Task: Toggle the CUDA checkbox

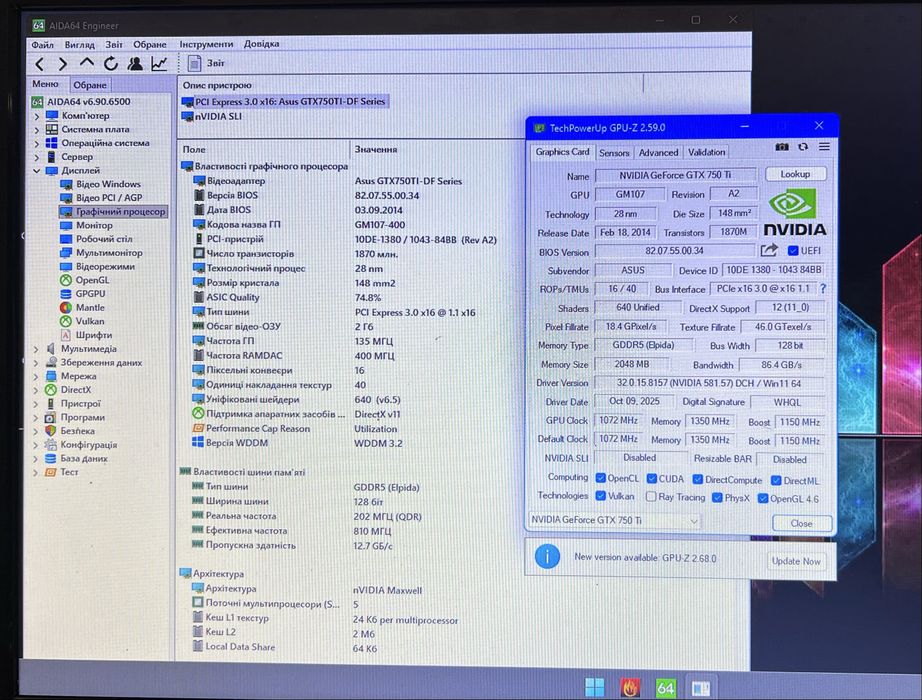Action: click(x=652, y=478)
